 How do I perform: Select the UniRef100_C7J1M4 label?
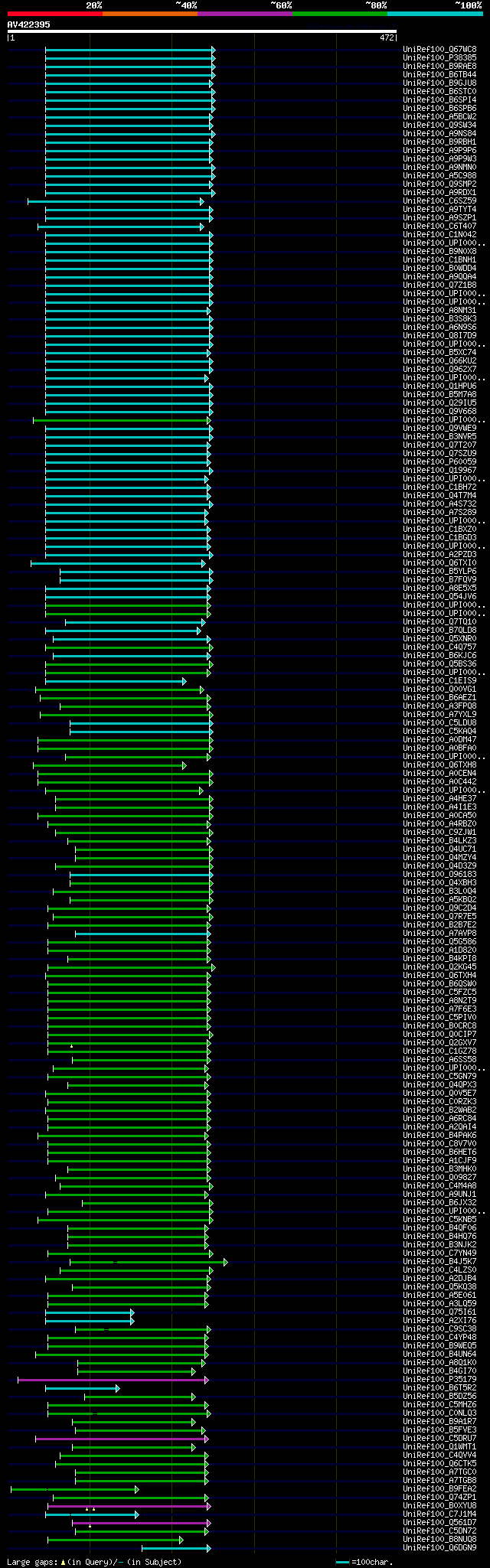(x=439, y=1514)
